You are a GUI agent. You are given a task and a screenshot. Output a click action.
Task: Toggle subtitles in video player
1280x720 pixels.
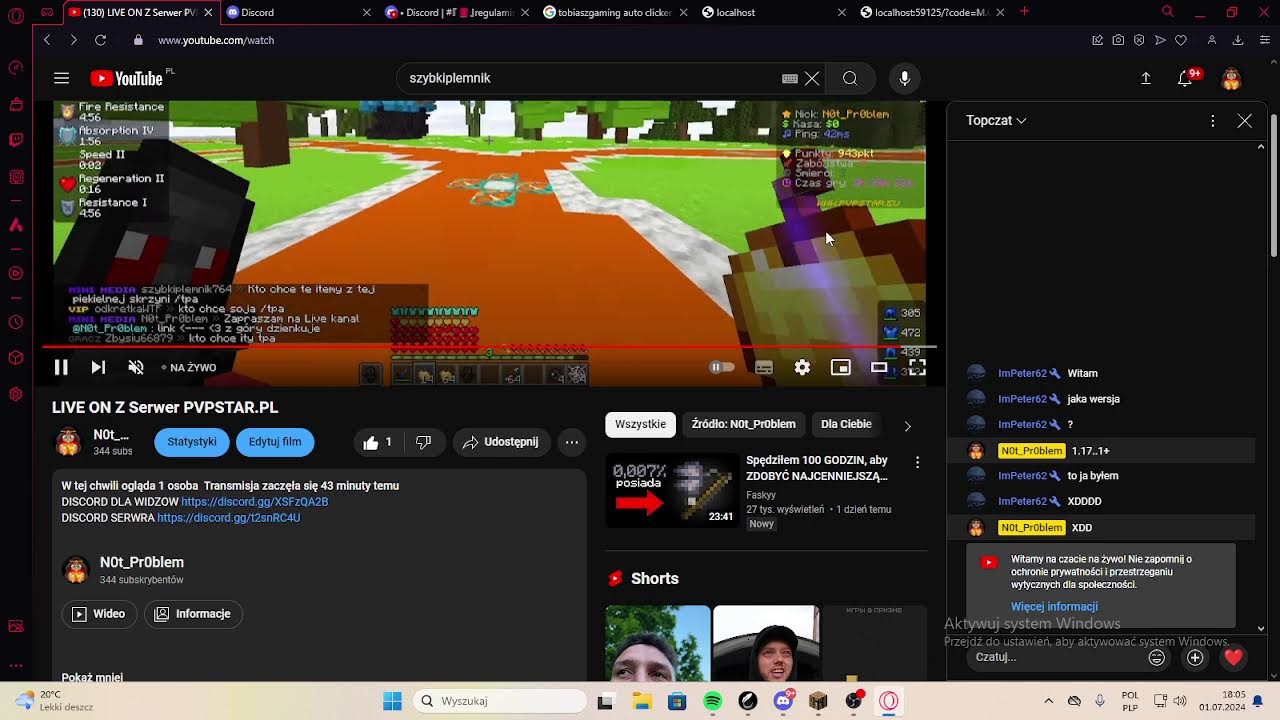click(764, 367)
